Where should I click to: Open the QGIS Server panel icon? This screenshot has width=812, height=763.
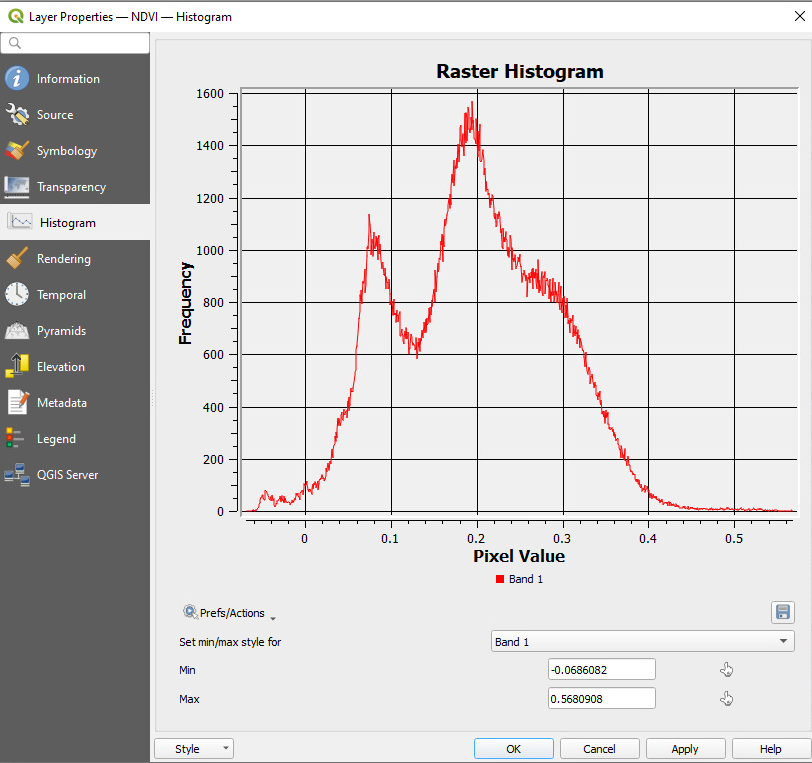(20, 474)
